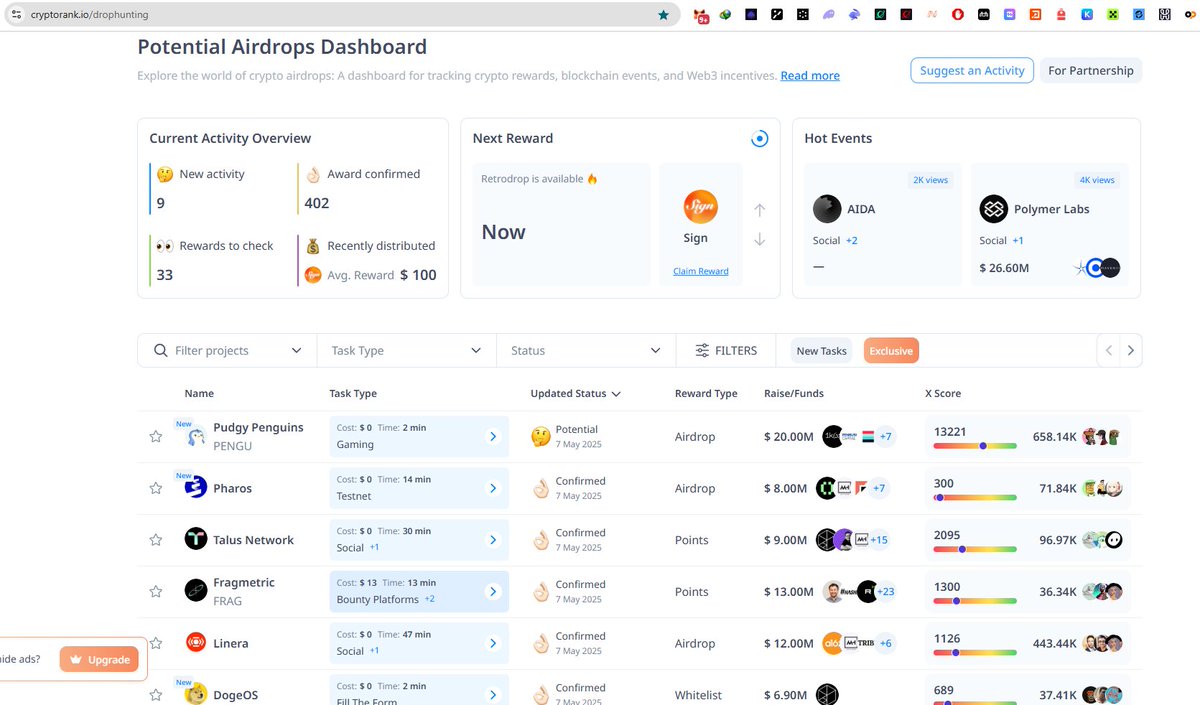
Task: Click Polymer Labs investor logos
Action: (1097, 268)
